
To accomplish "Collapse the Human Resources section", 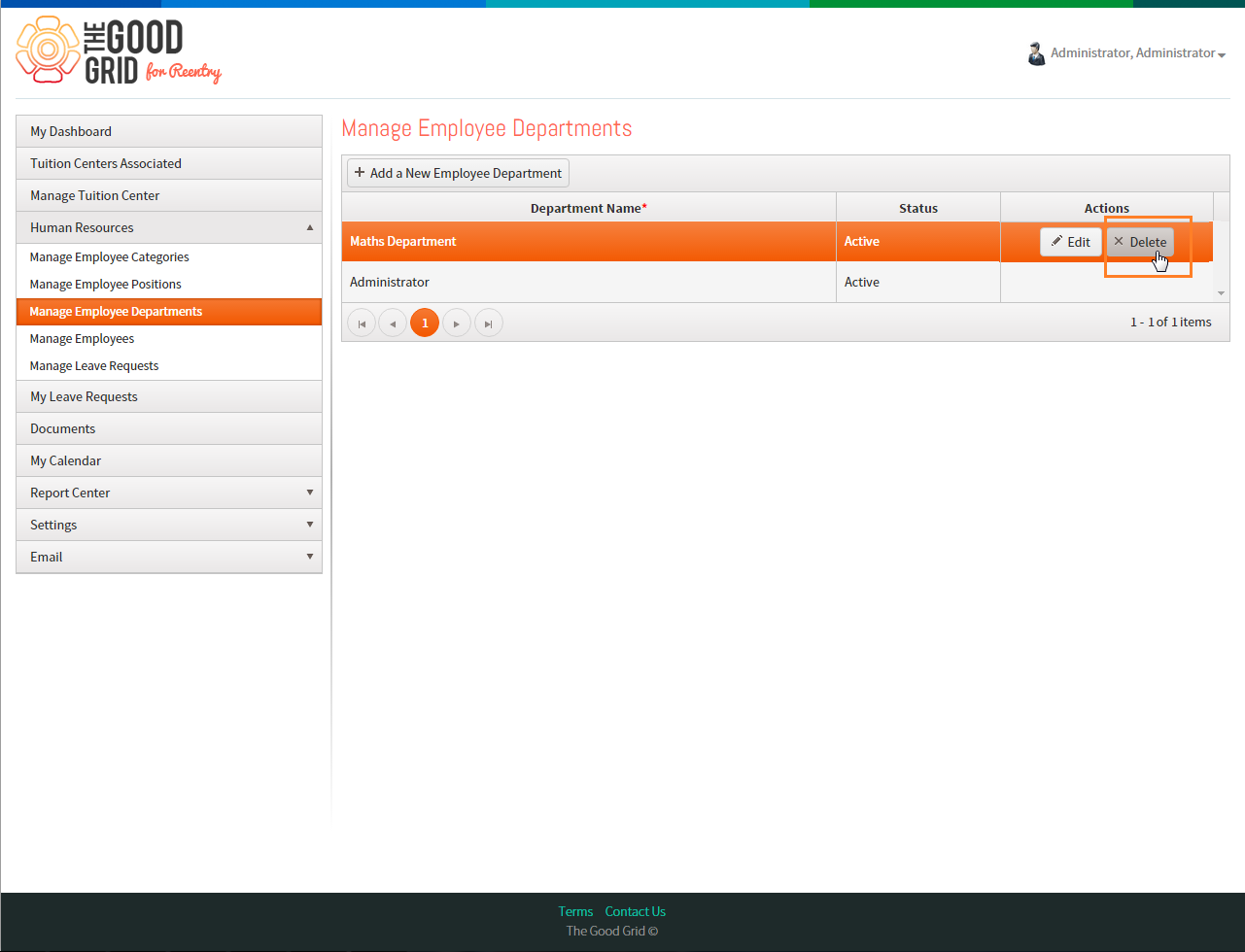I will coord(169,227).
